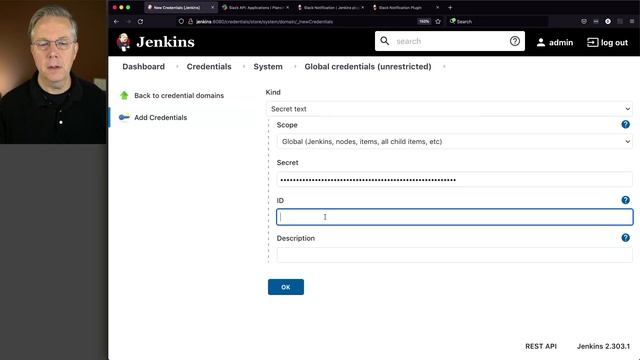Click into the ID text field
Image resolution: width=640 pixels, height=360 pixels.
coord(454,217)
